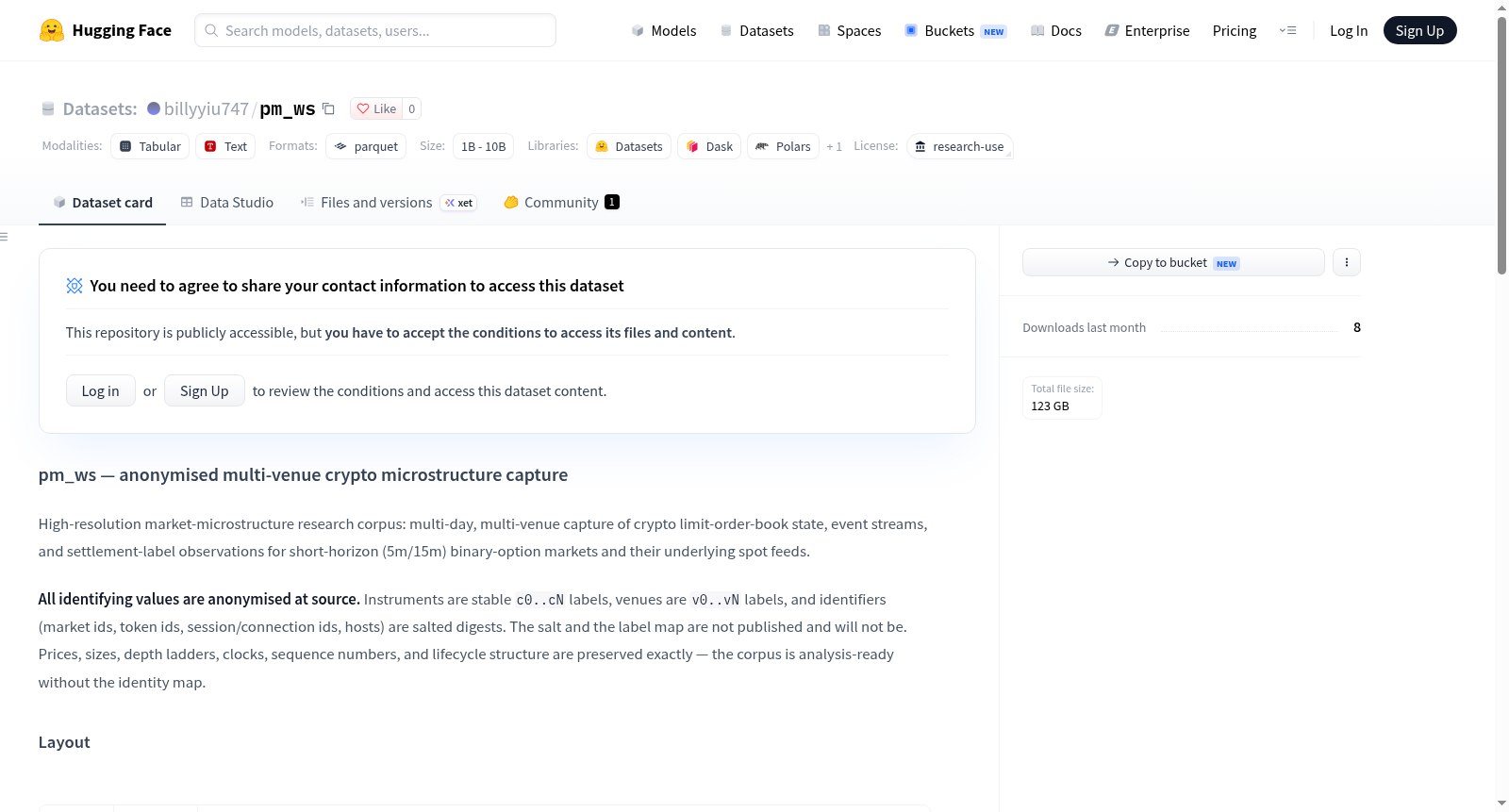The image size is (1509, 812).
Task: Open Enterprise in the top navigation
Action: (x=1147, y=30)
